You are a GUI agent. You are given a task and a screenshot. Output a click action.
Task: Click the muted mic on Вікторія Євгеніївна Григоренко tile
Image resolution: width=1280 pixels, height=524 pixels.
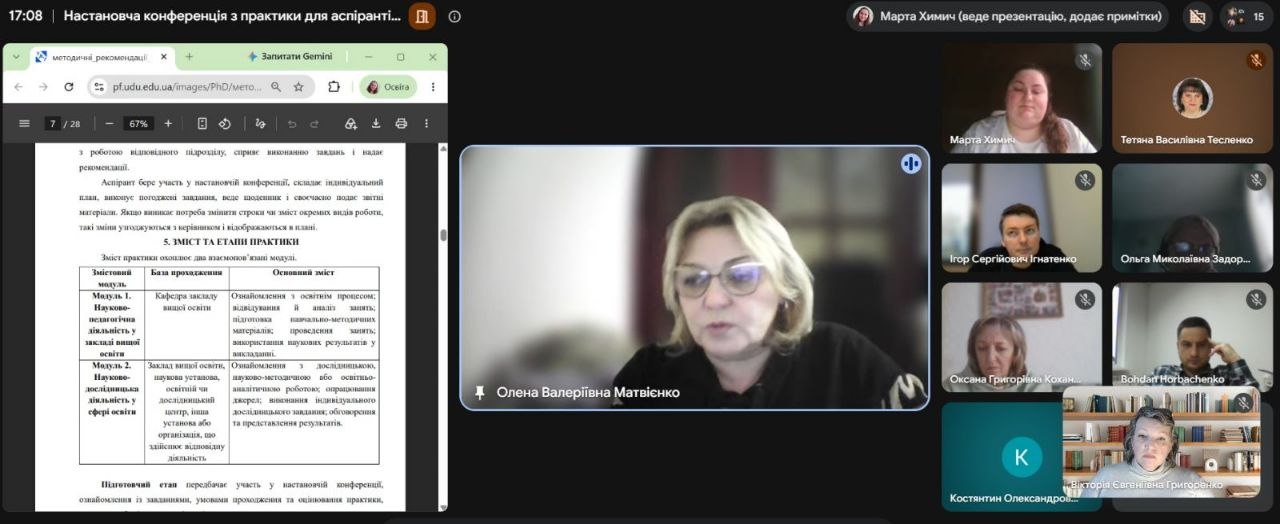1243,402
